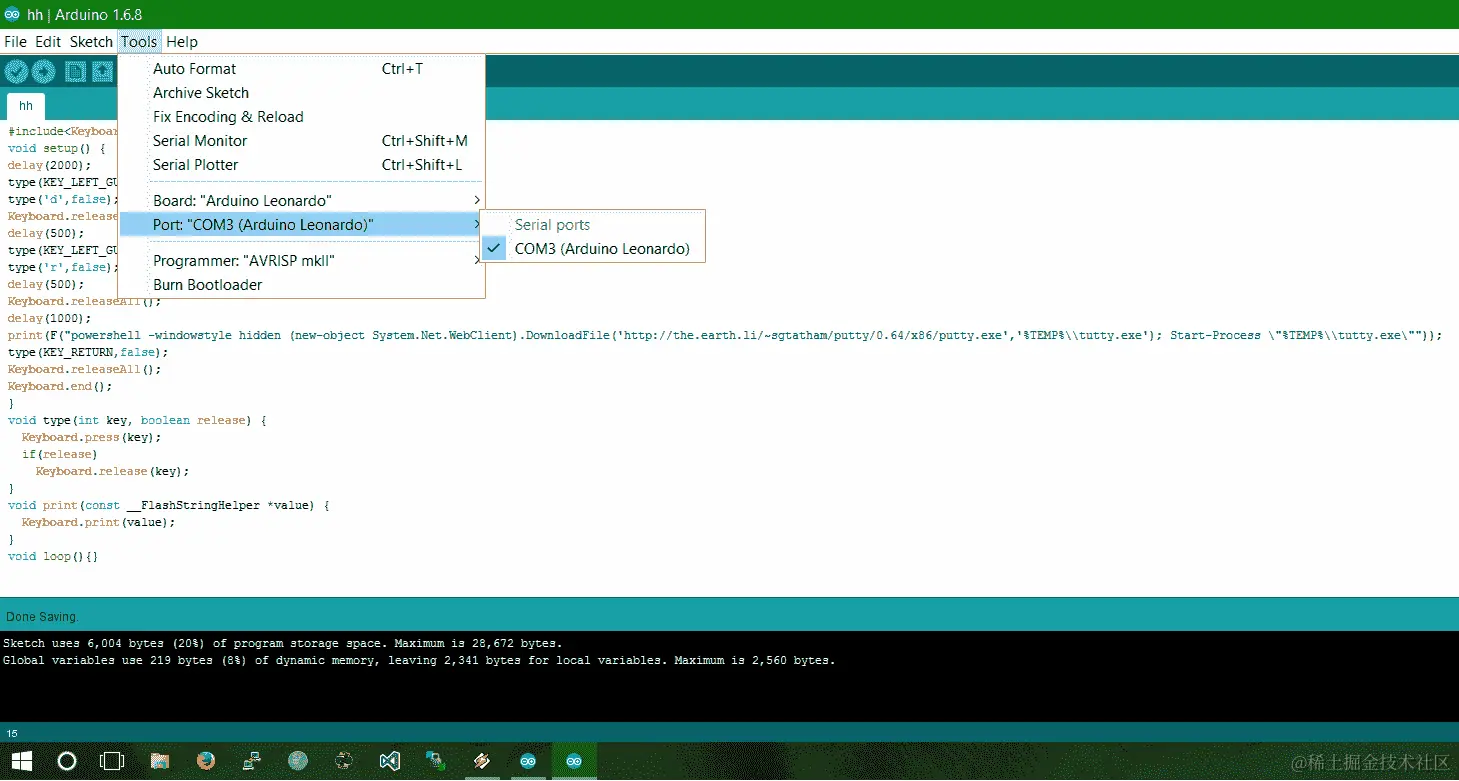Choose Burn Bootloader
The width and height of the screenshot is (1459, 781).
301,285
